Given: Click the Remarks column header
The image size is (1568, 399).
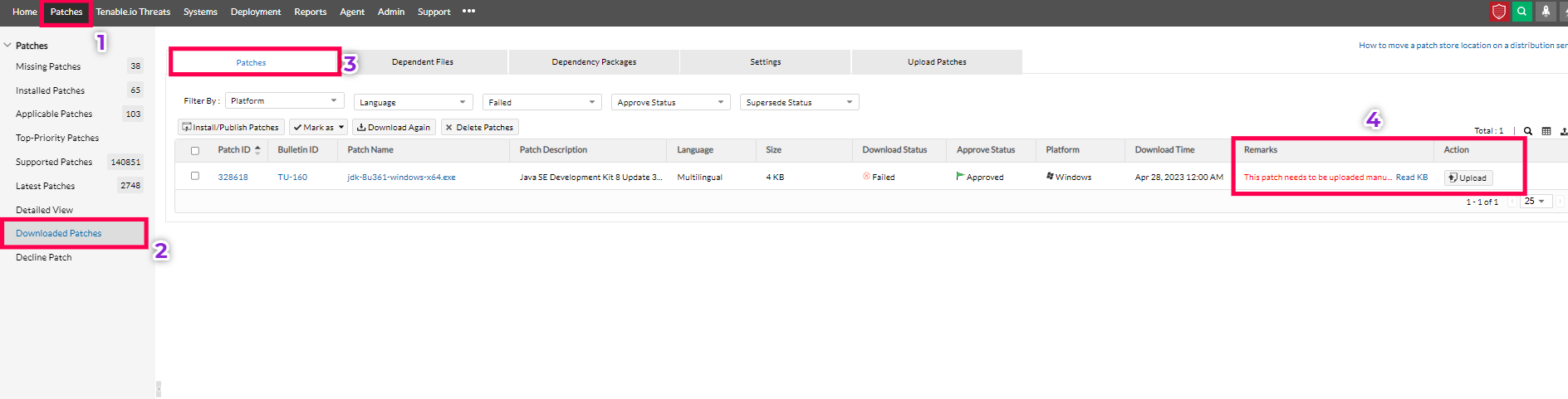Looking at the screenshot, I should [1261, 150].
